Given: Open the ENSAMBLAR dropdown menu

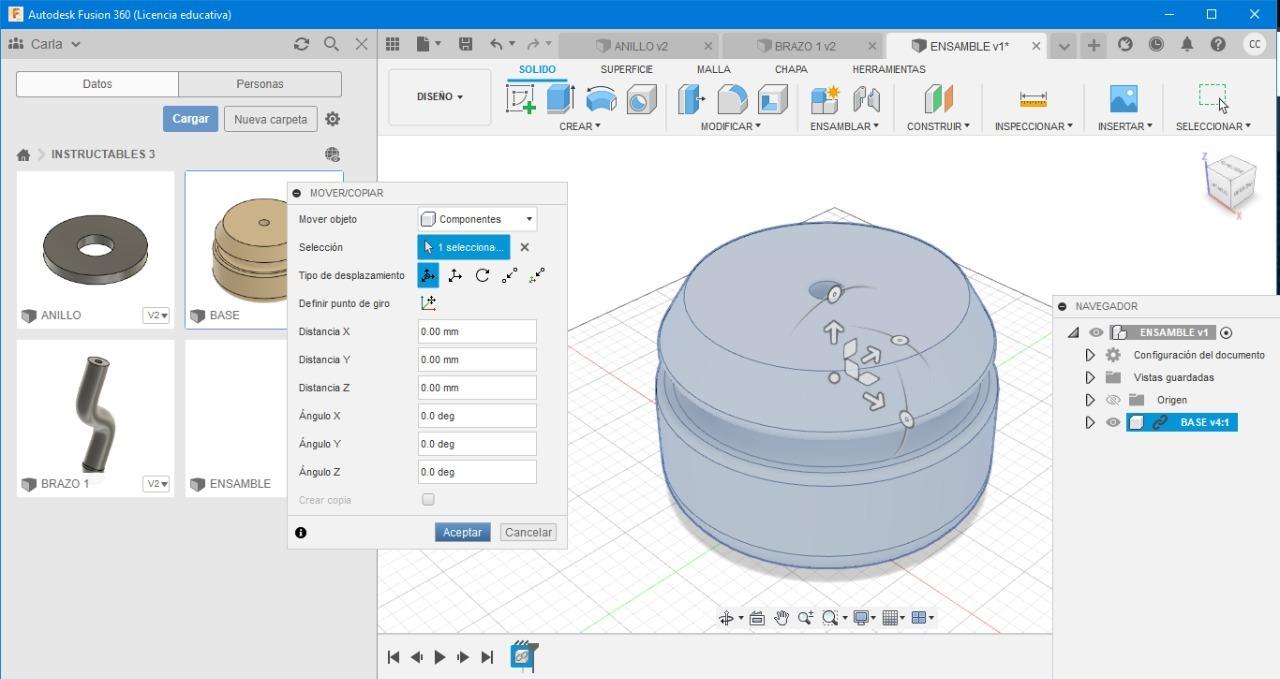Looking at the screenshot, I should pos(844,126).
